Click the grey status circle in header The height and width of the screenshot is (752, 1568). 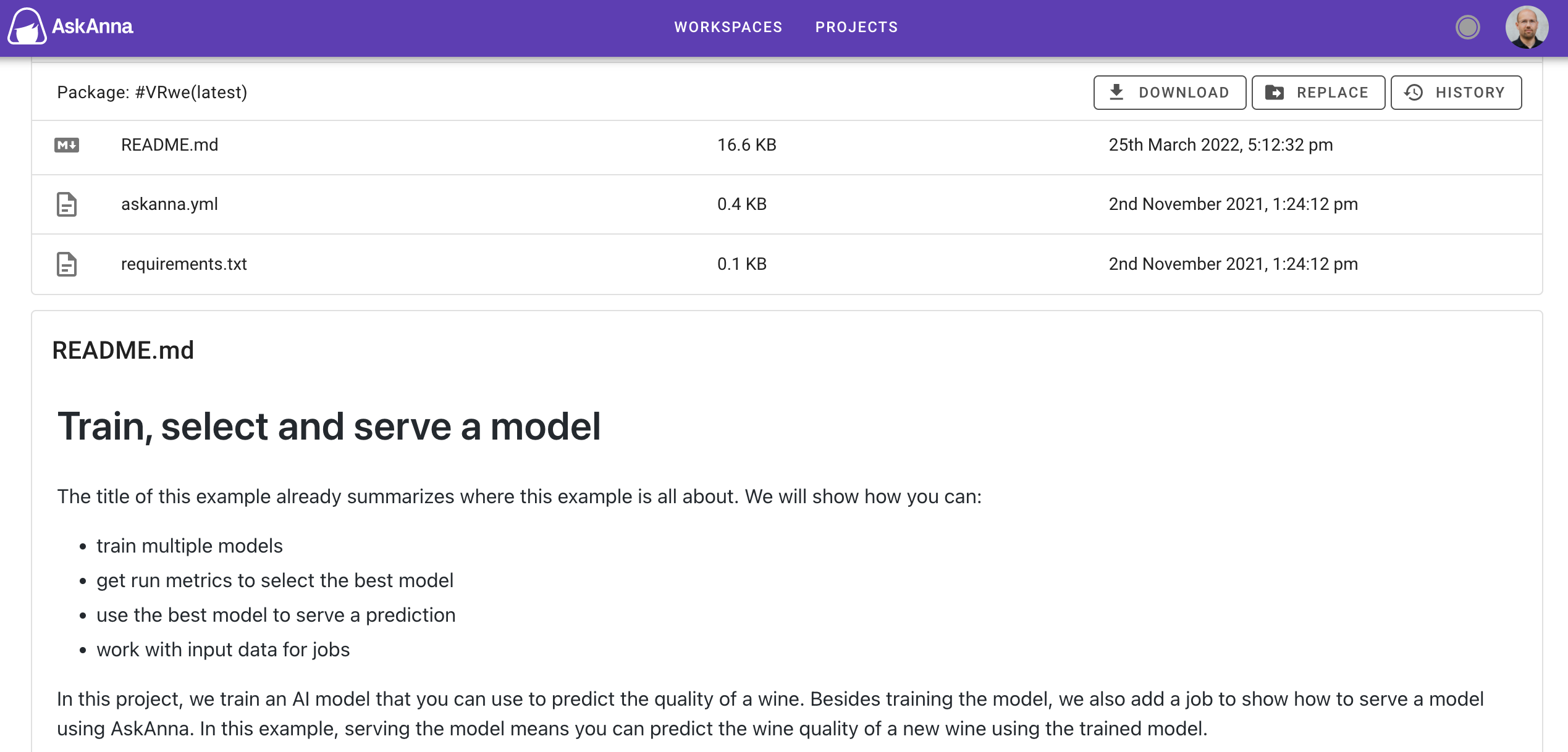point(1467,27)
